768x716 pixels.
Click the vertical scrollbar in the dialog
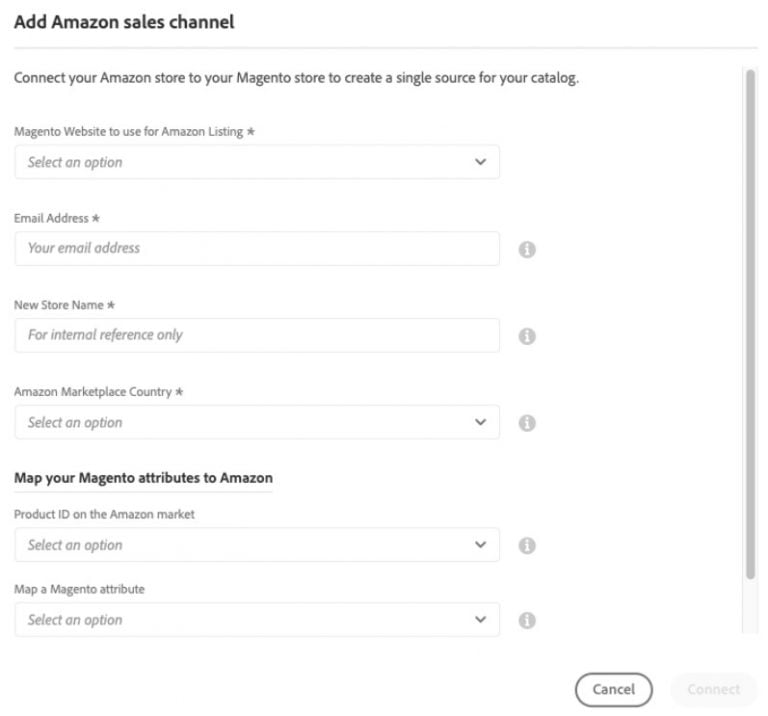pyautogui.click(x=750, y=324)
